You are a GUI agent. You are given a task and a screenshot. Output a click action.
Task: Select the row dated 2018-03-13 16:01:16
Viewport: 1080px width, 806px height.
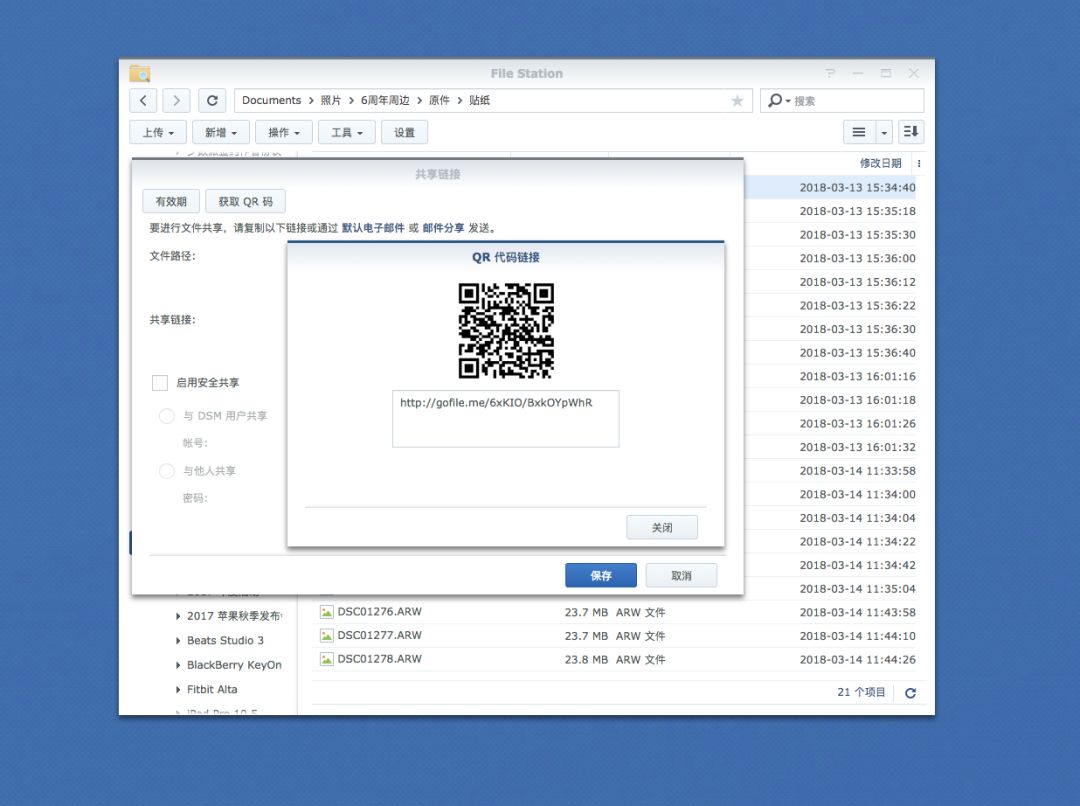click(x=830, y=376)
